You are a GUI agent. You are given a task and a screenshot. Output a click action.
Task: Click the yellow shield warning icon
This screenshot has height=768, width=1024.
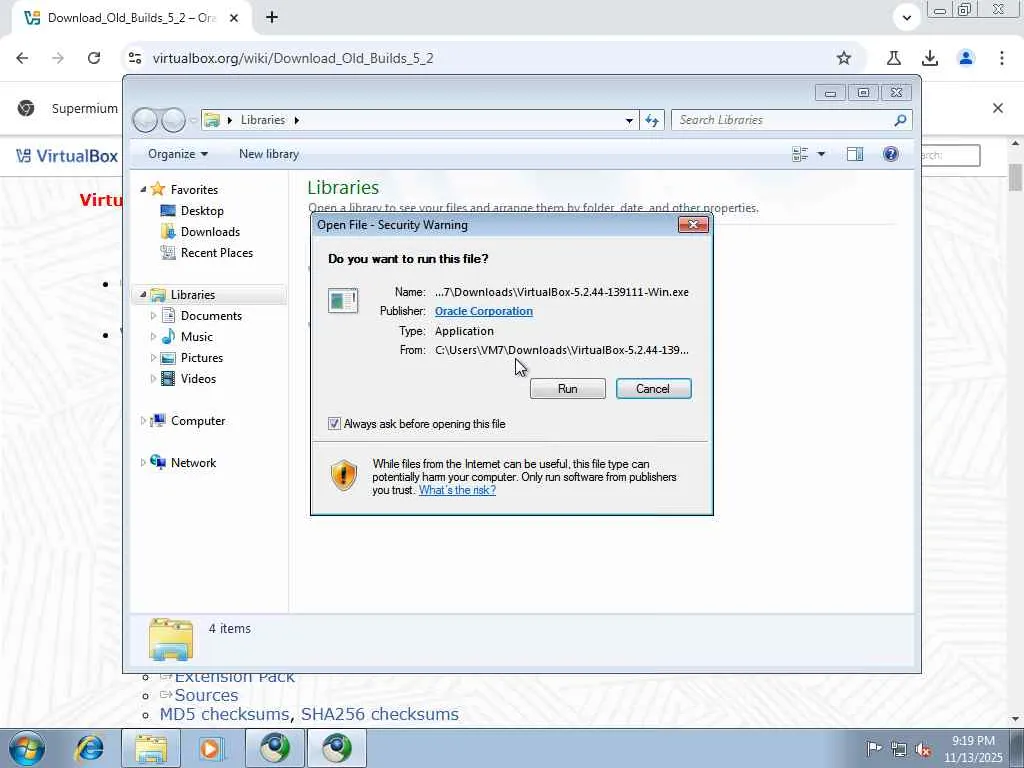click(344, 475)
